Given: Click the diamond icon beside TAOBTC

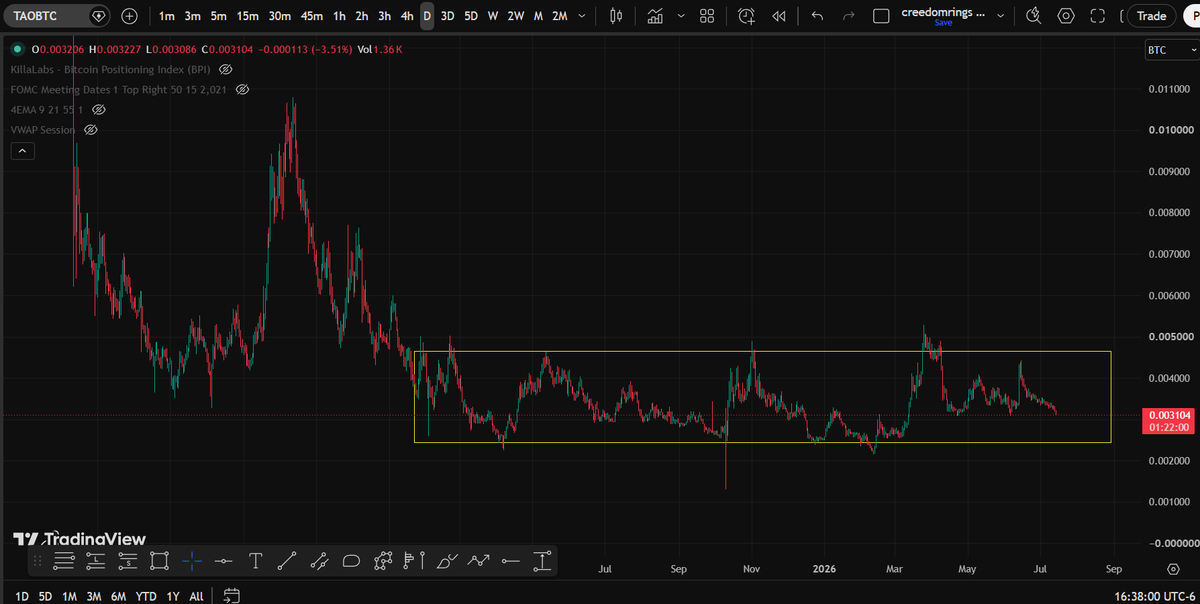Looking at the screenshot, I should pos(97,16).
